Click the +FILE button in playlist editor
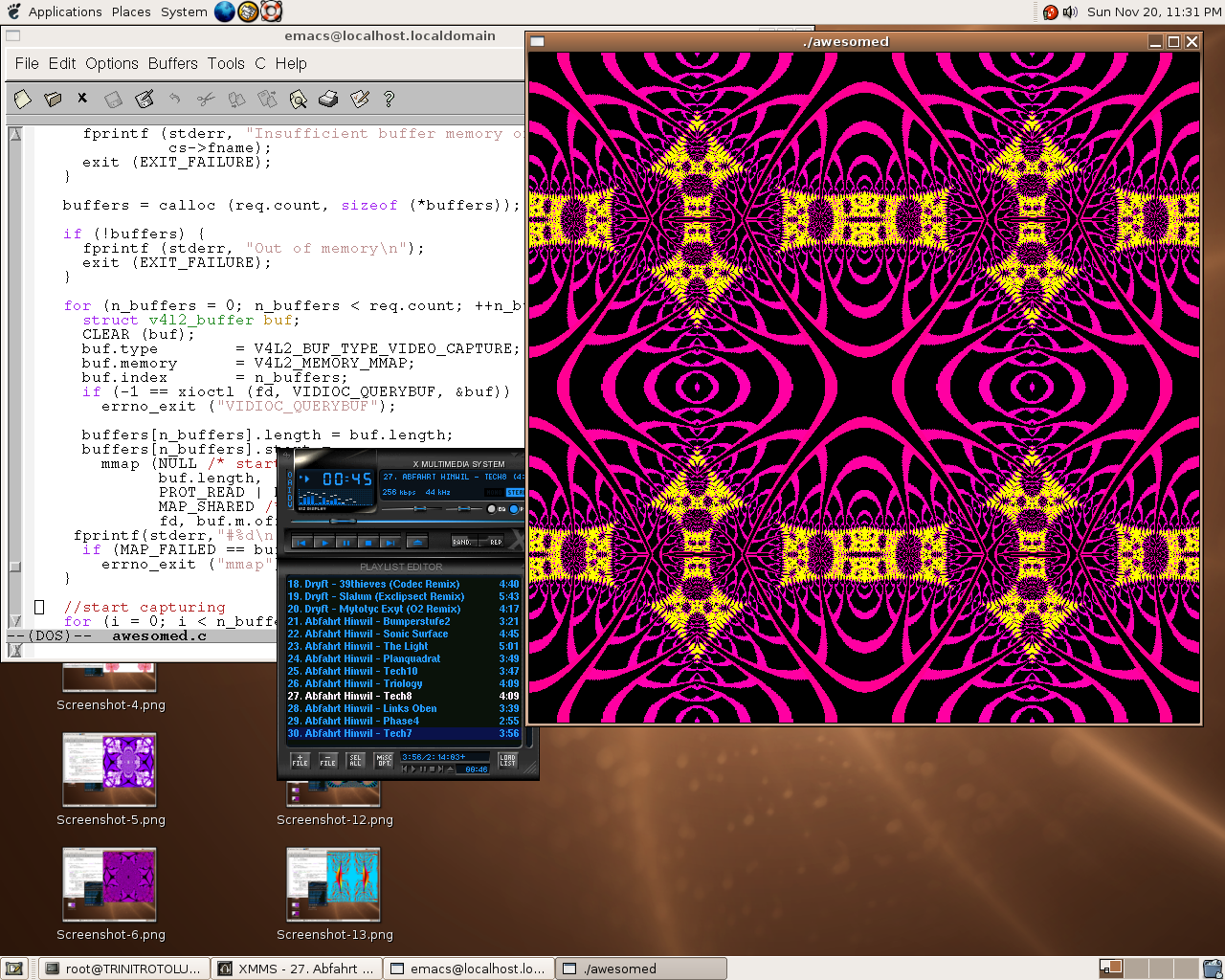Viewport: 1225px width, 980px height. click(x=301, y=761)
